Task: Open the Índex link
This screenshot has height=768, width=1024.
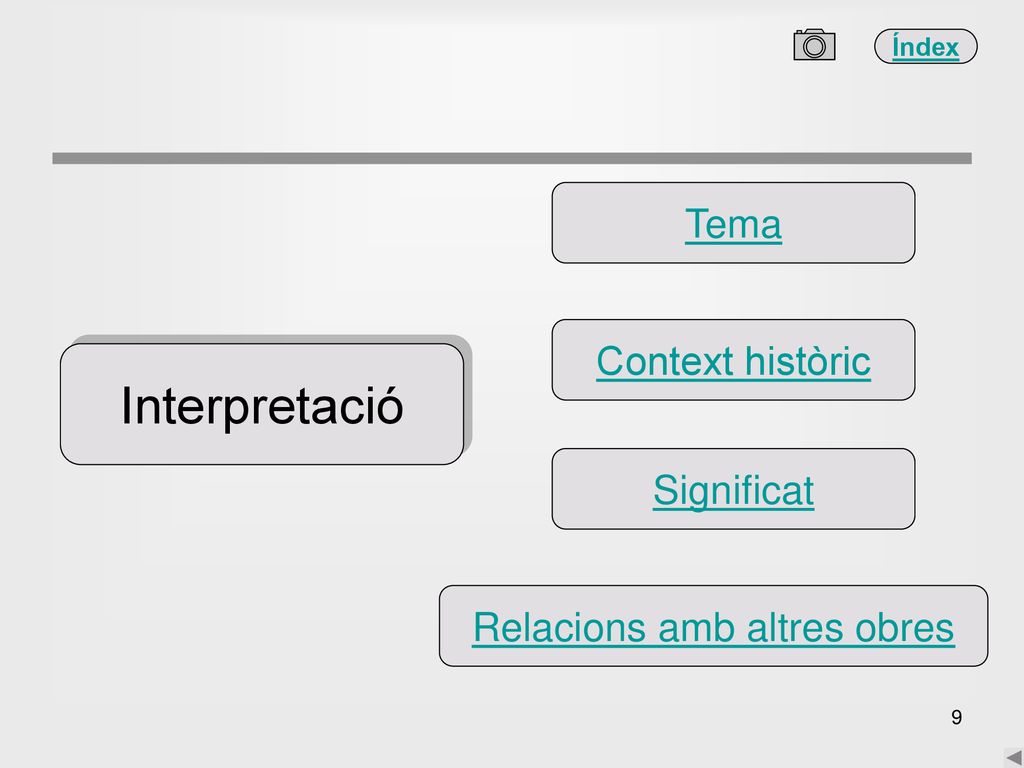Action: (925, 47)
